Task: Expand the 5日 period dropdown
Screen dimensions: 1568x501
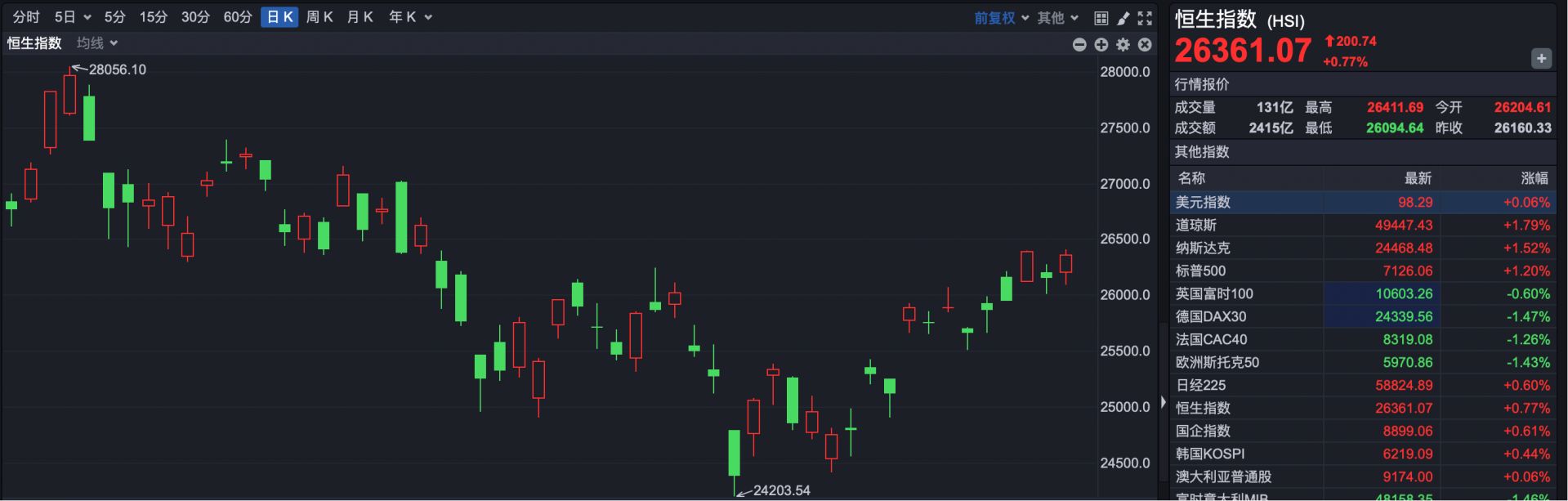Action: [x=72, y=17]
